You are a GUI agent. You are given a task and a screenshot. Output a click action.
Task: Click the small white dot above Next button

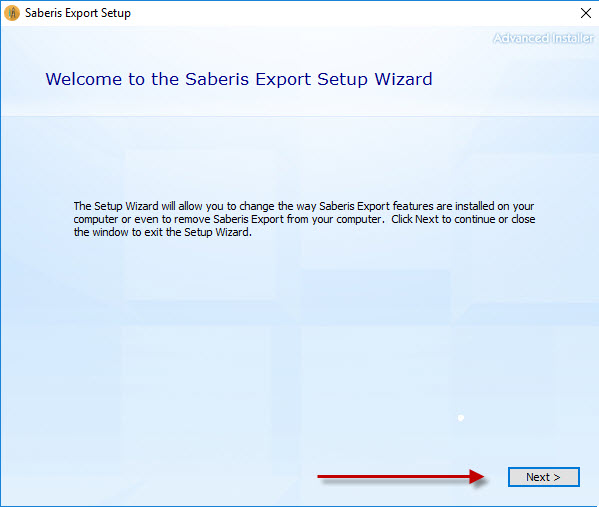461,418
